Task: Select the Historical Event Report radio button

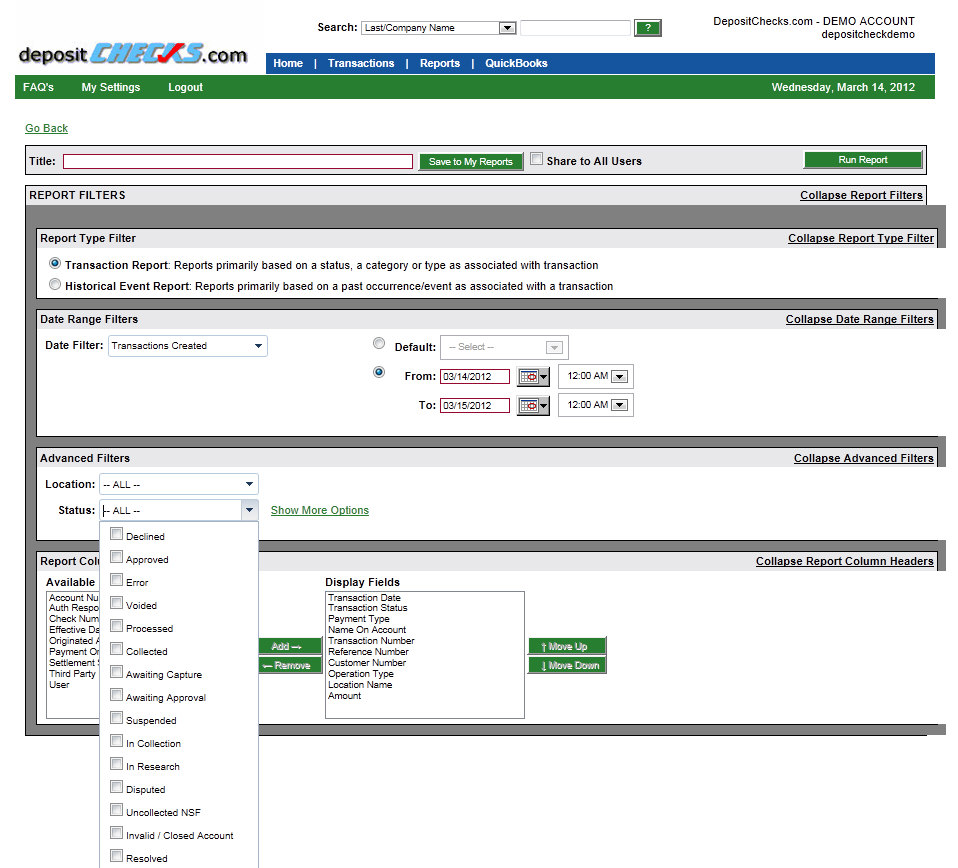Action: point(55,285)
